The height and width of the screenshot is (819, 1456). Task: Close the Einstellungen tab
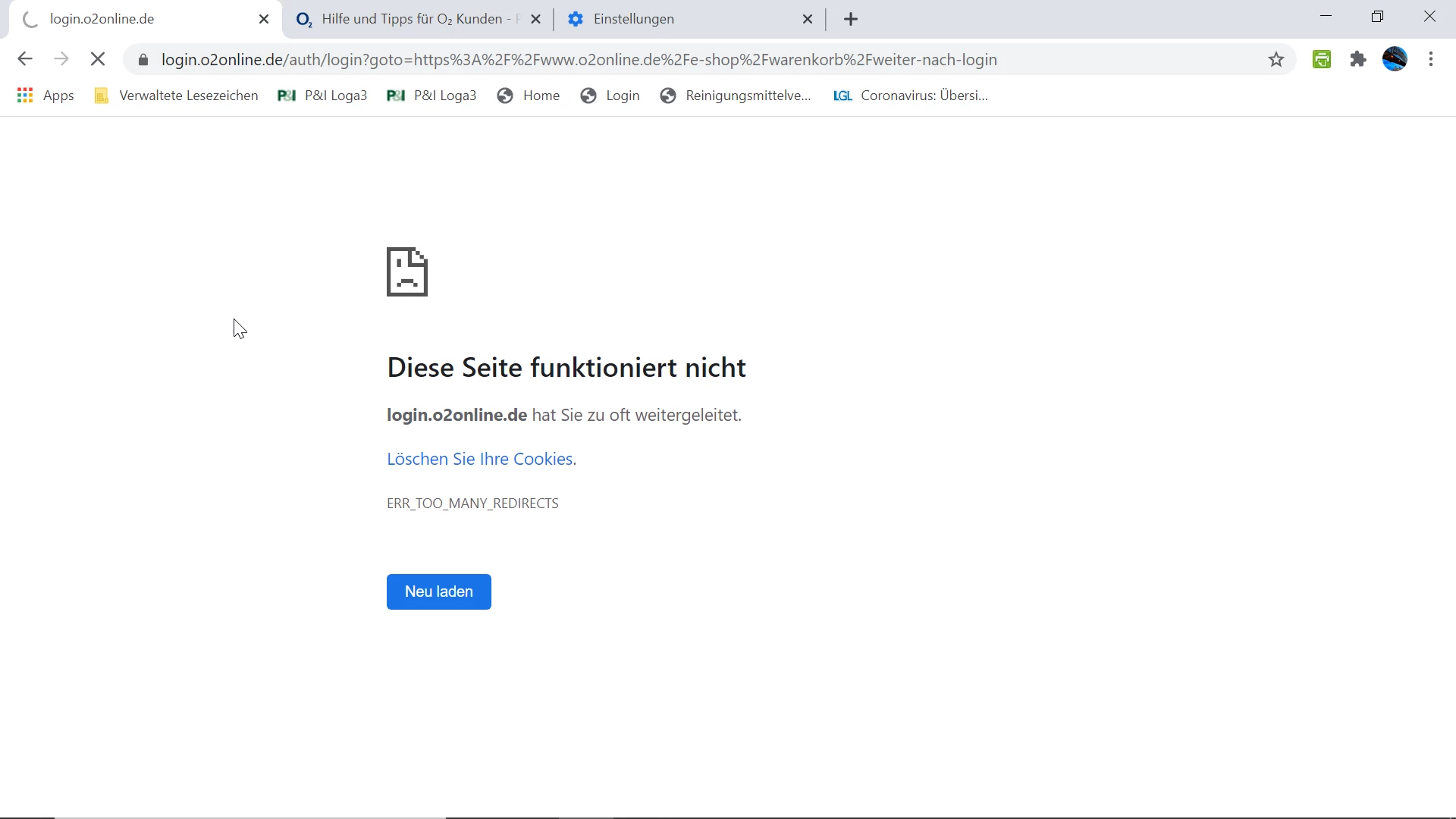808,20
